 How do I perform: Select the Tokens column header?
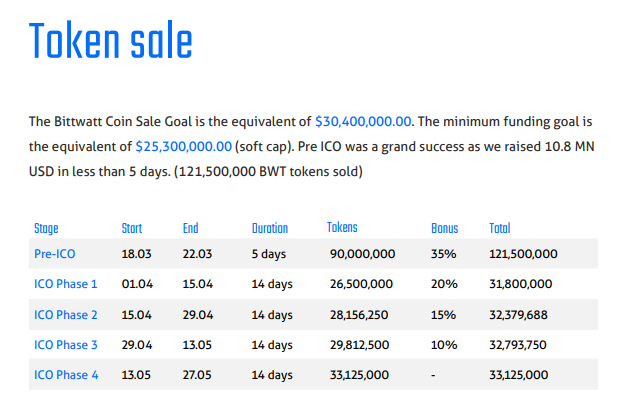point(342,227)
